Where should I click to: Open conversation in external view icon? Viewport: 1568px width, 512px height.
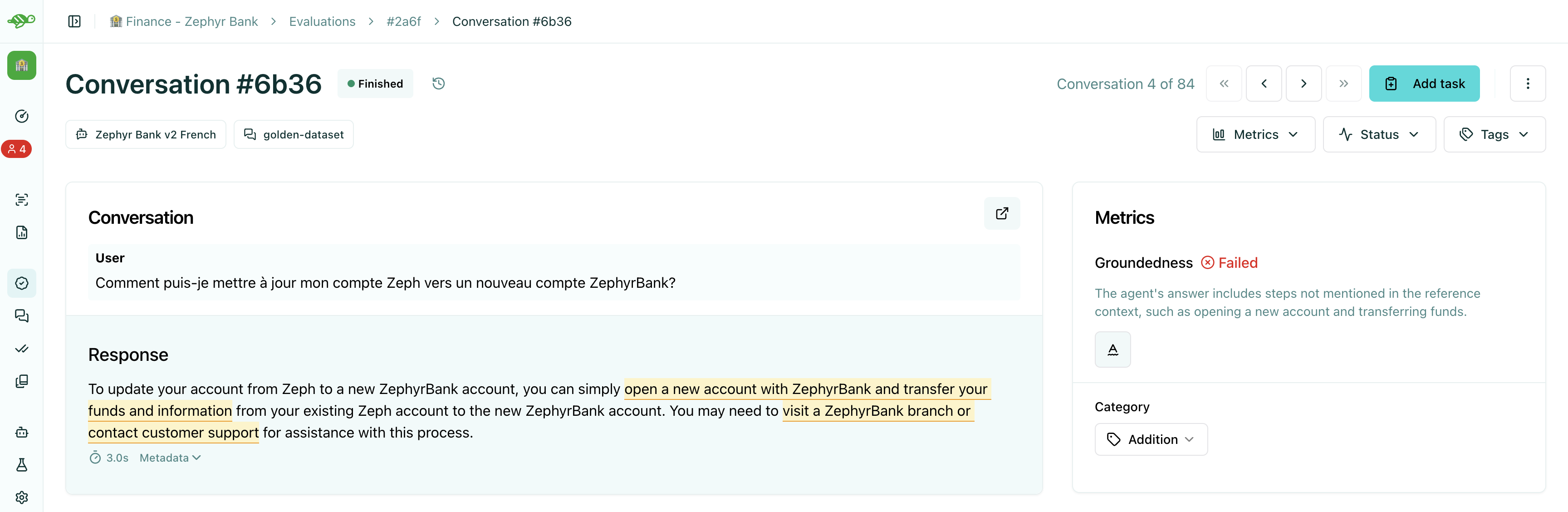pos(1001,214)
